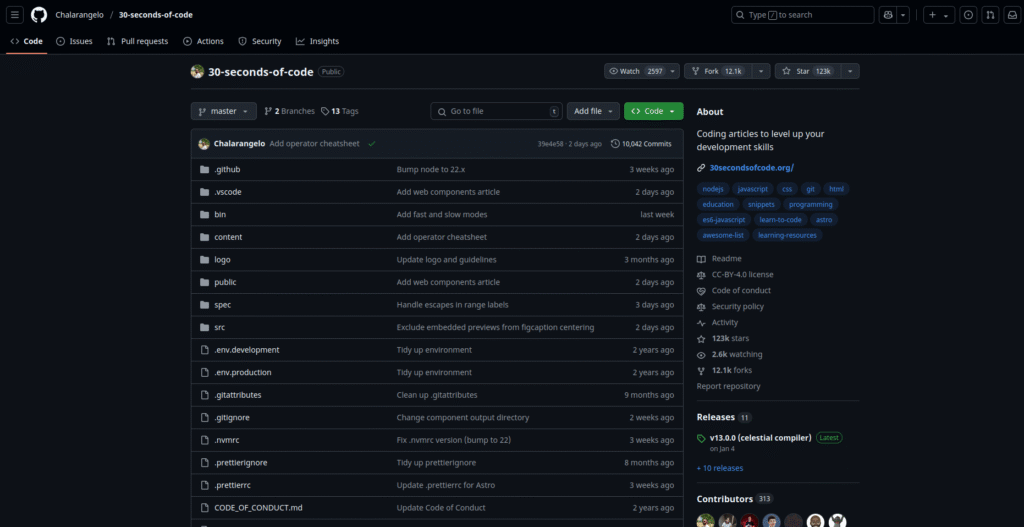Open v13.0.0 celestial compiler release
Image resolution: width=1024 pixels, height=527 pixels.
pyautogui.click(x=760, y=438)
